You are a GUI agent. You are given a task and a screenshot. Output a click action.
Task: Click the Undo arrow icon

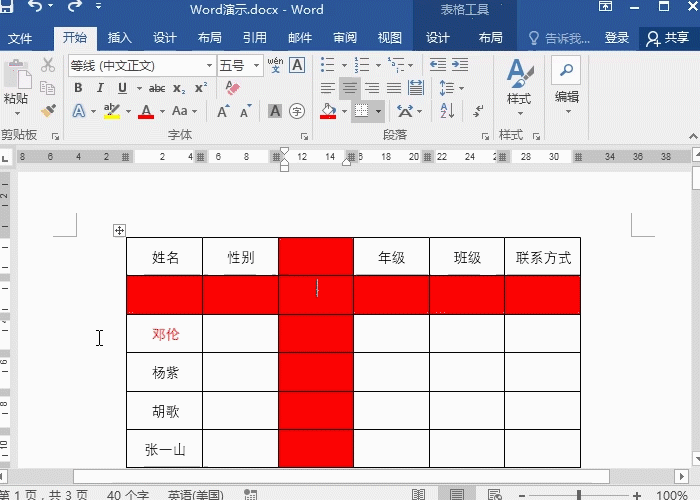(36, 6)
